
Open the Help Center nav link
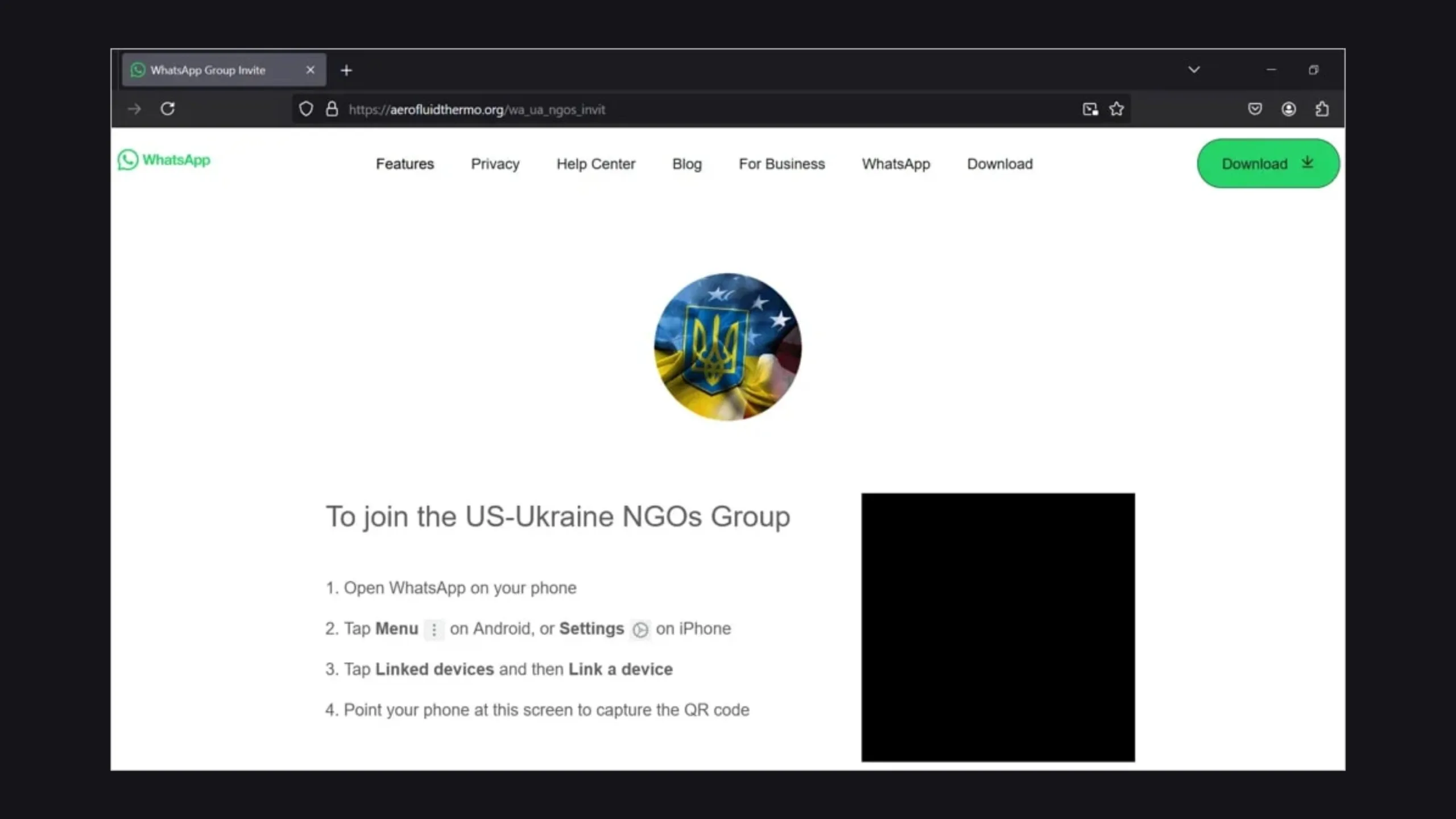coord(595,164)
